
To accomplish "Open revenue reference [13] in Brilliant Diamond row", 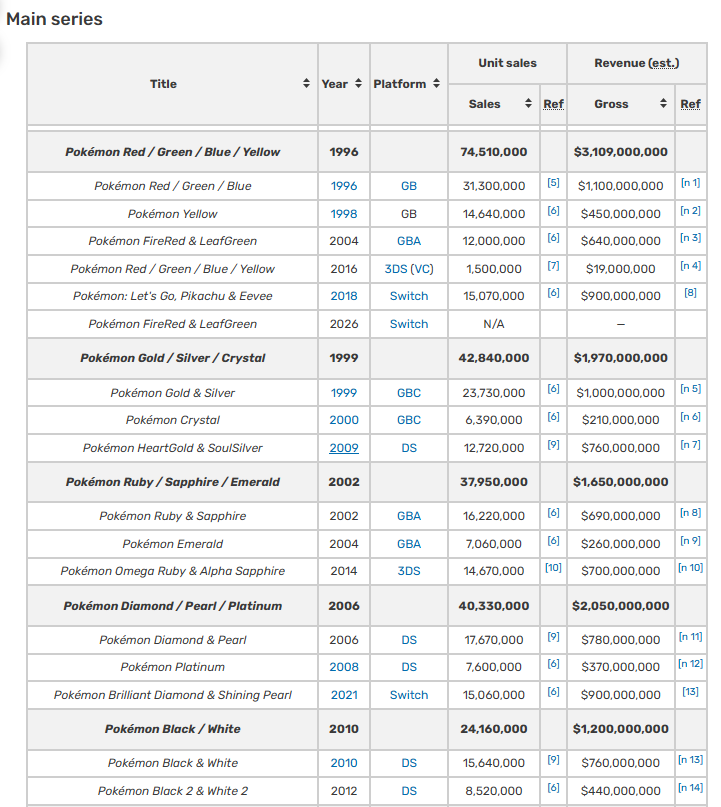I will [690, 692].
